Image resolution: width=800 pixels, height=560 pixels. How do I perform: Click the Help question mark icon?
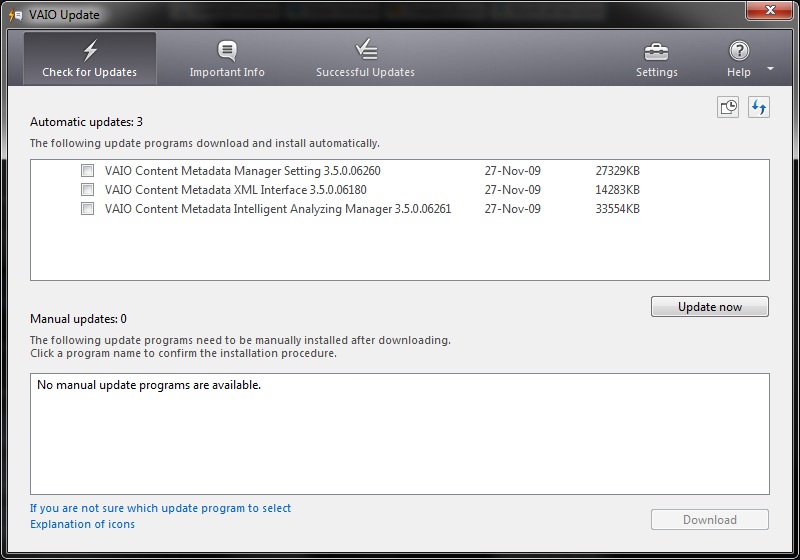739,50
